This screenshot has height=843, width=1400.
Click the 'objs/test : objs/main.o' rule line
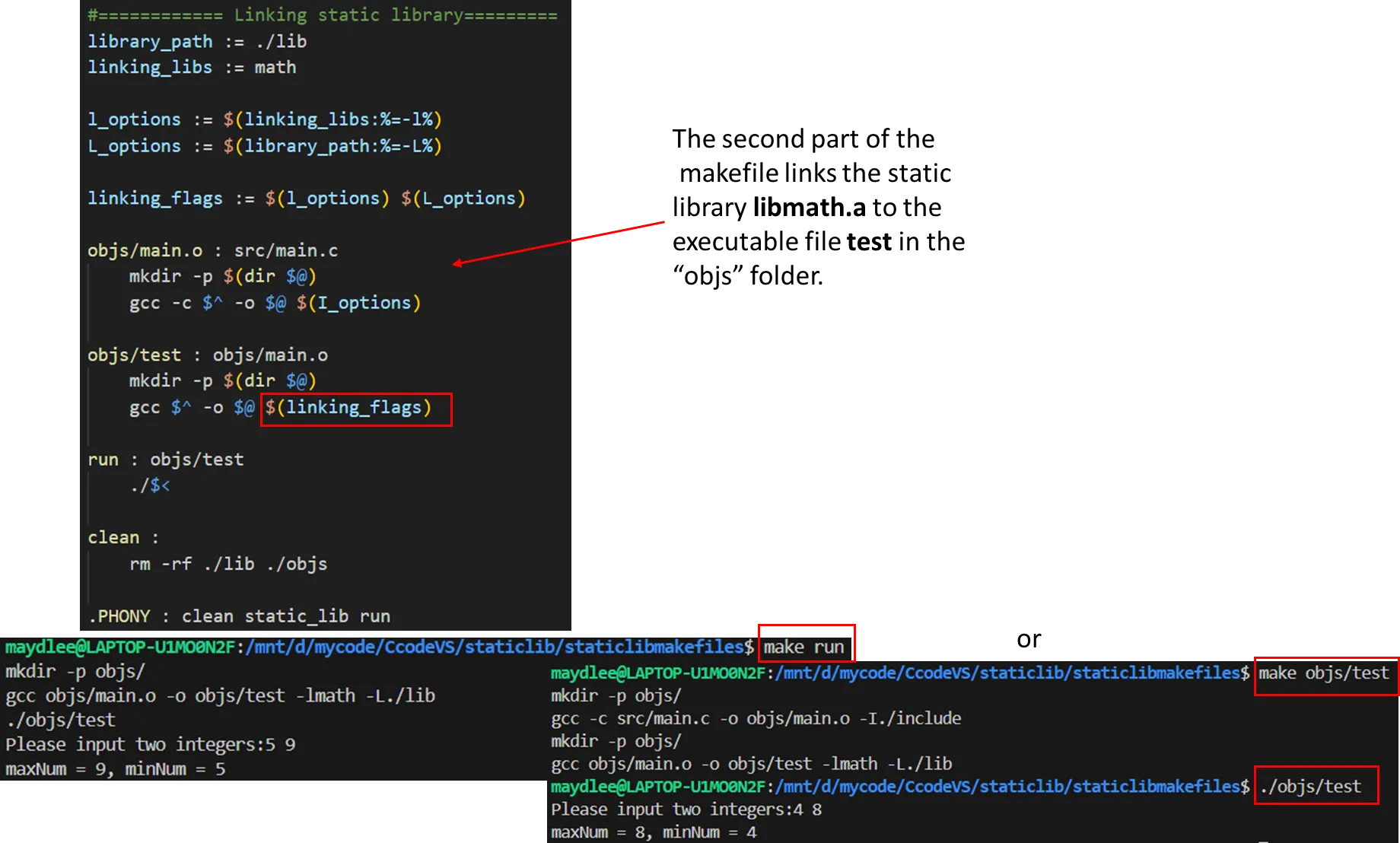point(207,355)
